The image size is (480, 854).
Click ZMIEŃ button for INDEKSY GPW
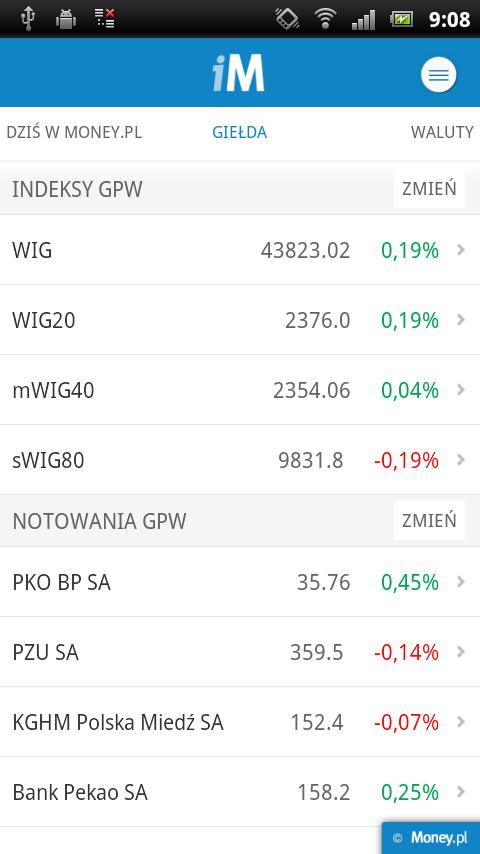(429, 188)
